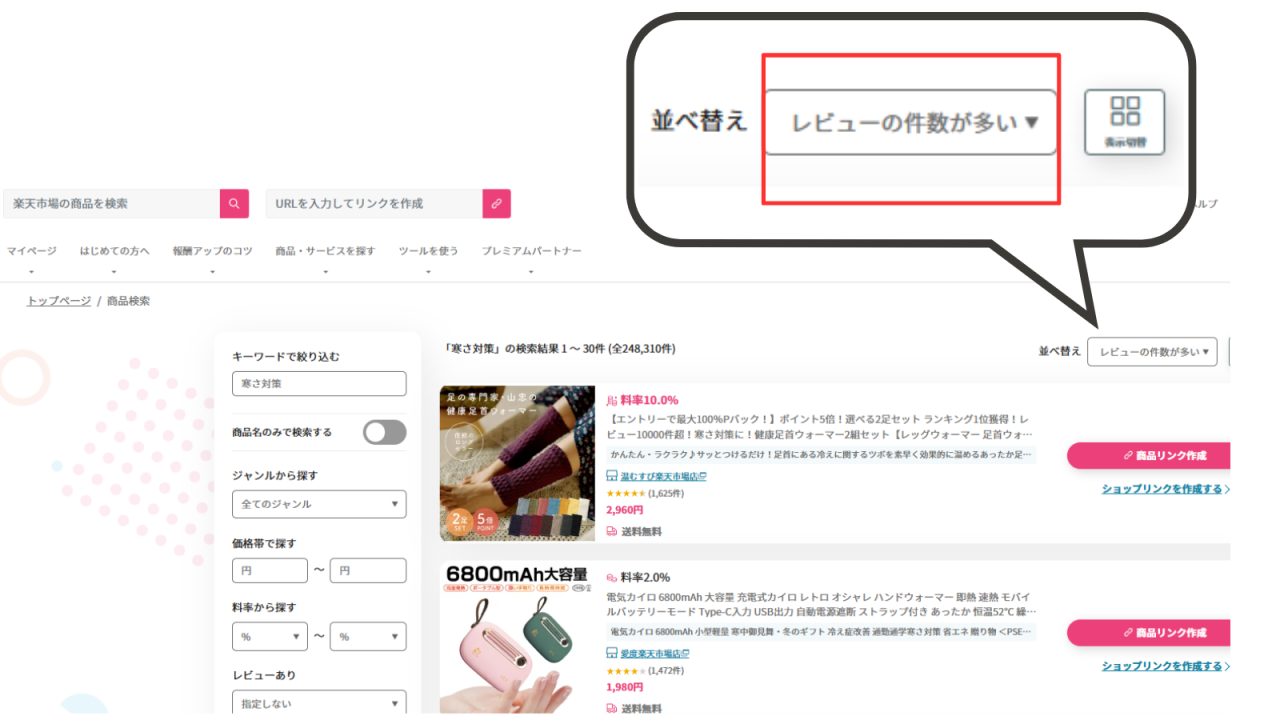Click the 6800mAh hand warmer product thumbnail
Screen dimensions: 1280x720
[x=517, y=638]
